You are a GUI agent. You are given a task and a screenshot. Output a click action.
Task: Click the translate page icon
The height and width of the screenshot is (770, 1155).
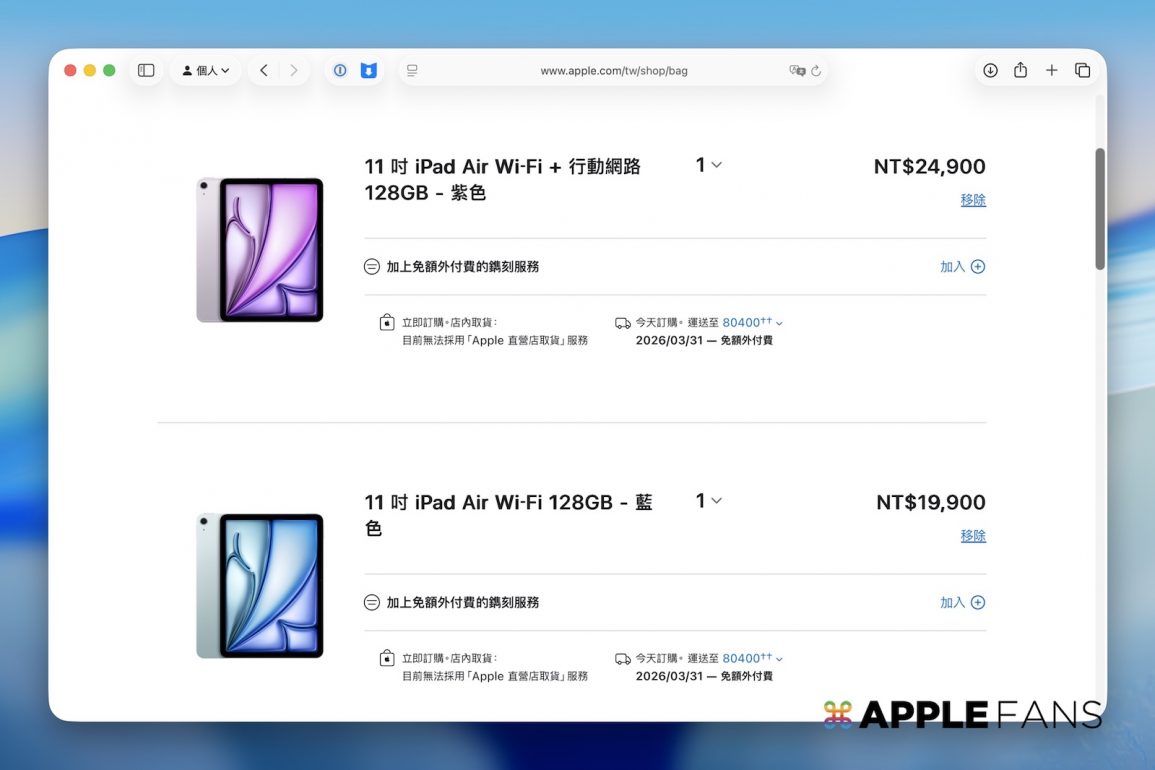pyautogui.click(x=796, y=71)
